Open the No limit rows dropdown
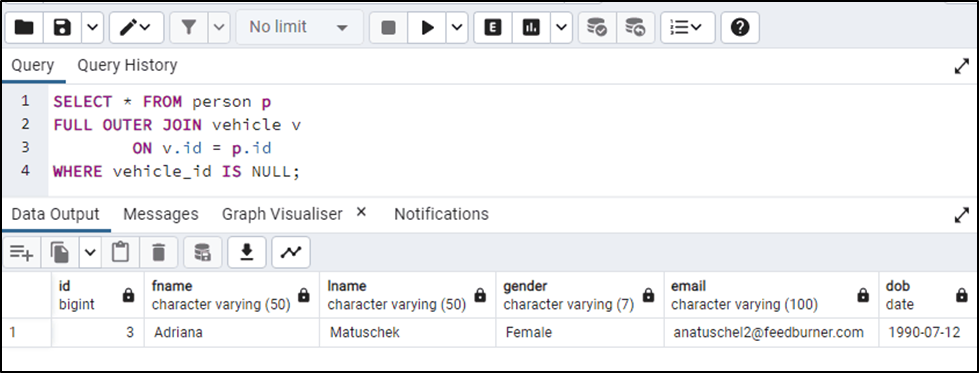The width and height of the screenshot is (979, 373). point(298,27)
